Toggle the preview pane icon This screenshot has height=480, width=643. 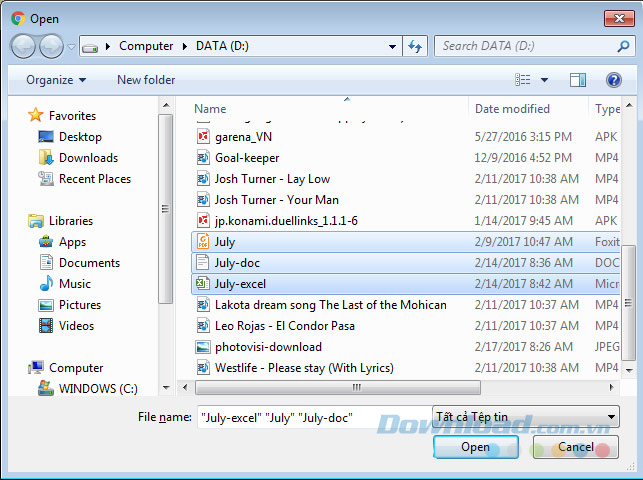pyautogui.click(x=578, y=80)
